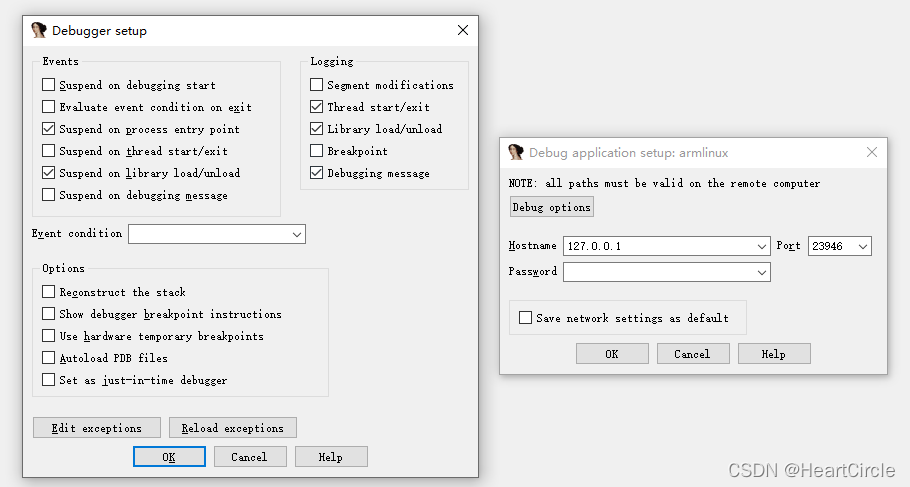
Task: Open Debug options in armlinux setup
Action: (551, 207)
